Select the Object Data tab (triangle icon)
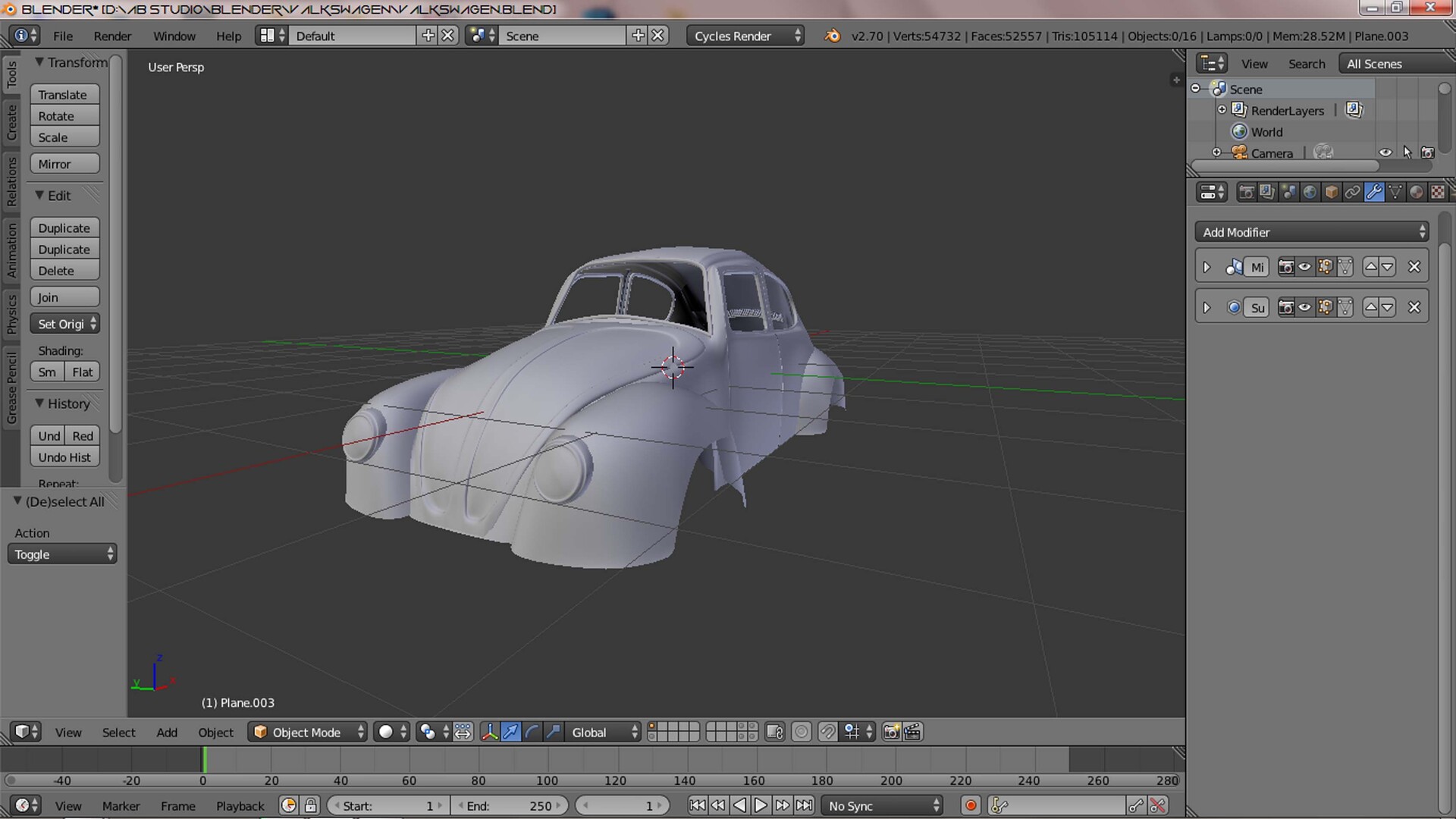Viewport: 1456px width, 819px height. [1395, 192]
